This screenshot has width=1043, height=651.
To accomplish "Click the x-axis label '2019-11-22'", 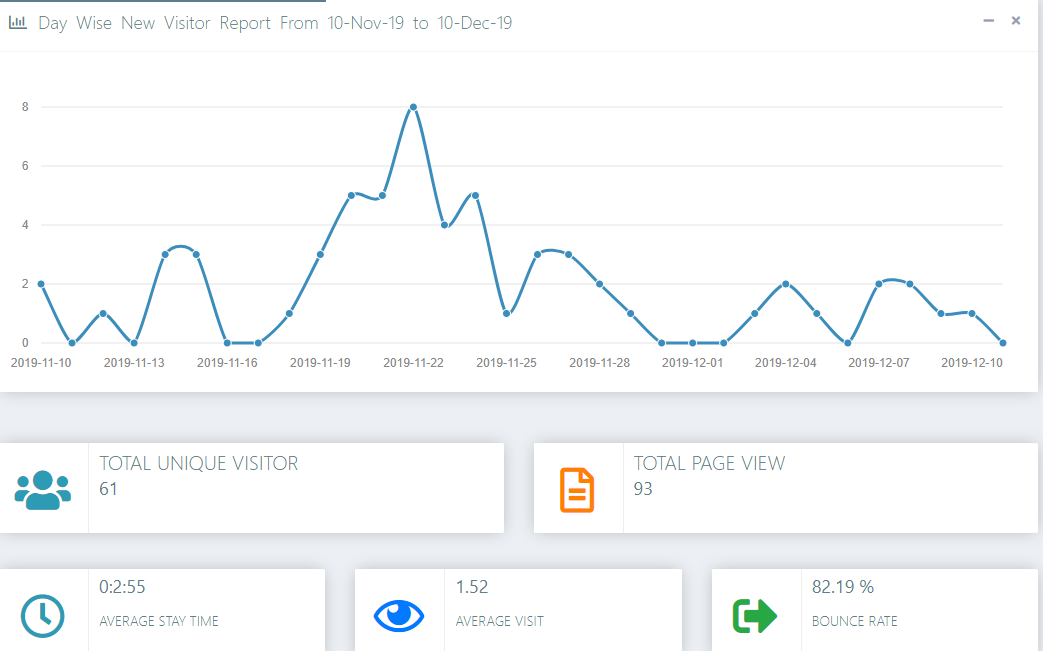I will click(x=413, y=363).
